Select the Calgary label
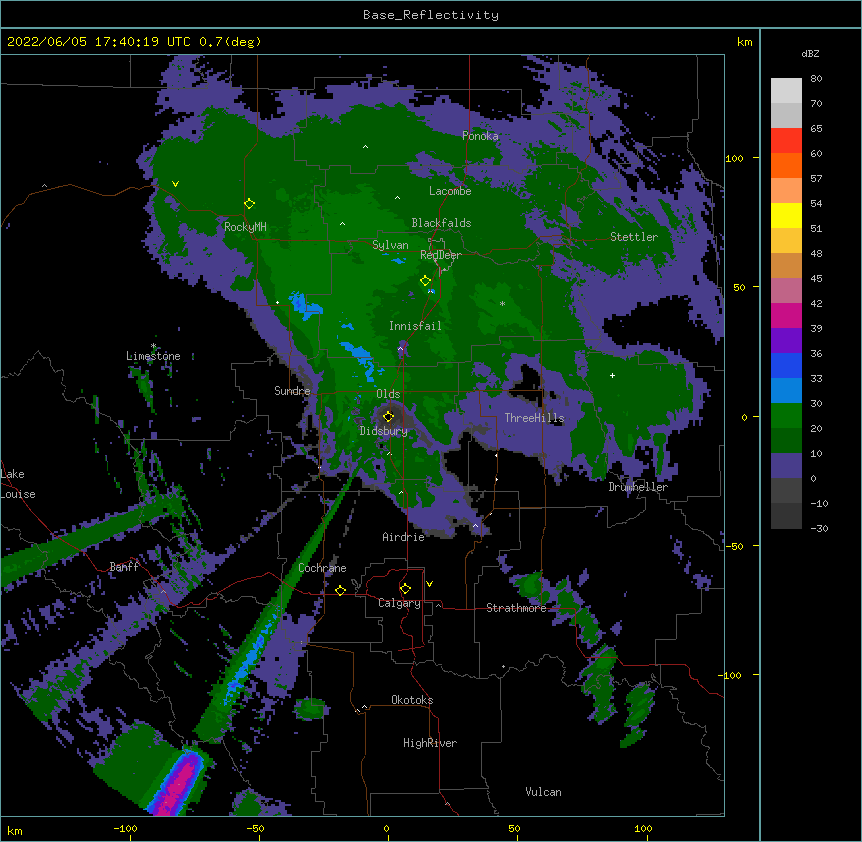 coord(400,603)
